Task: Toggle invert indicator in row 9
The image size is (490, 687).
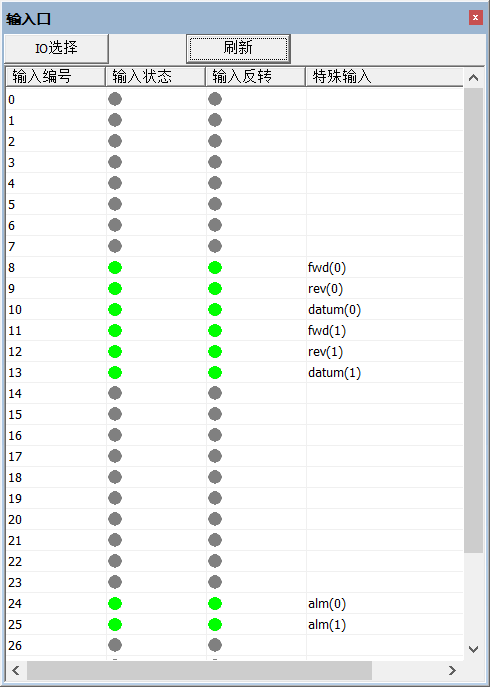Action: (x=215, y=289)
